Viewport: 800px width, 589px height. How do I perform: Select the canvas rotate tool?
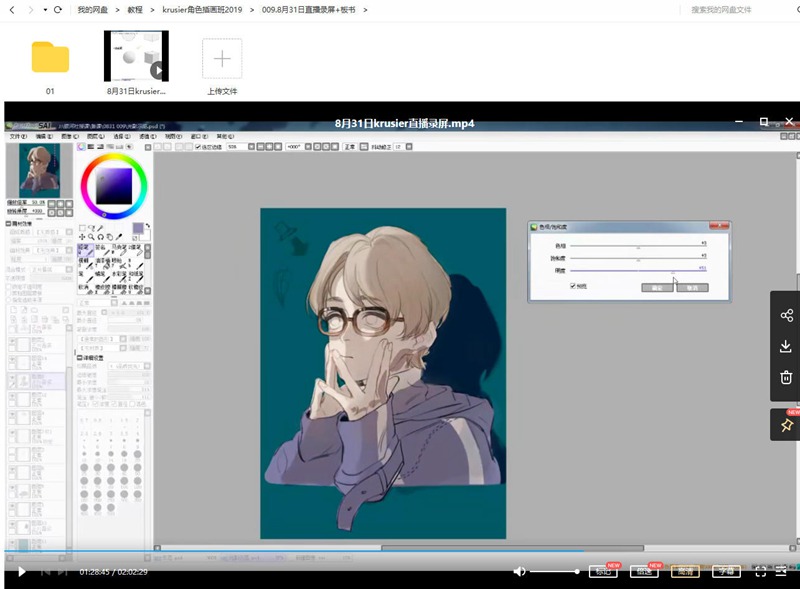point(100,236)
